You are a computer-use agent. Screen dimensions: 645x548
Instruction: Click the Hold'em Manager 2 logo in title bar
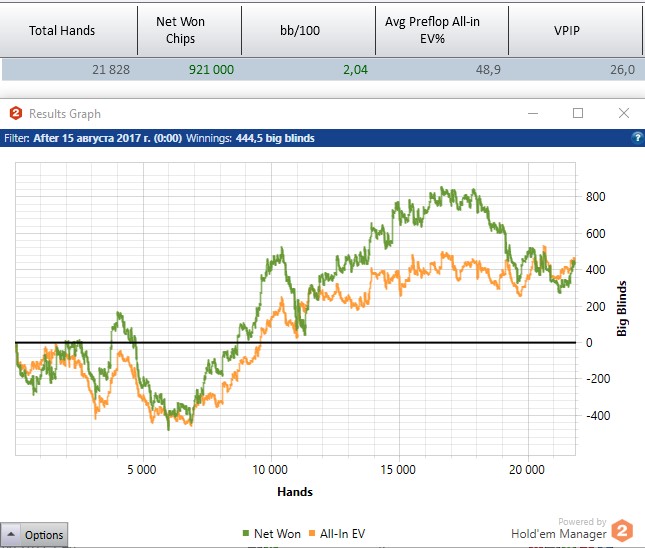(16, 113)
